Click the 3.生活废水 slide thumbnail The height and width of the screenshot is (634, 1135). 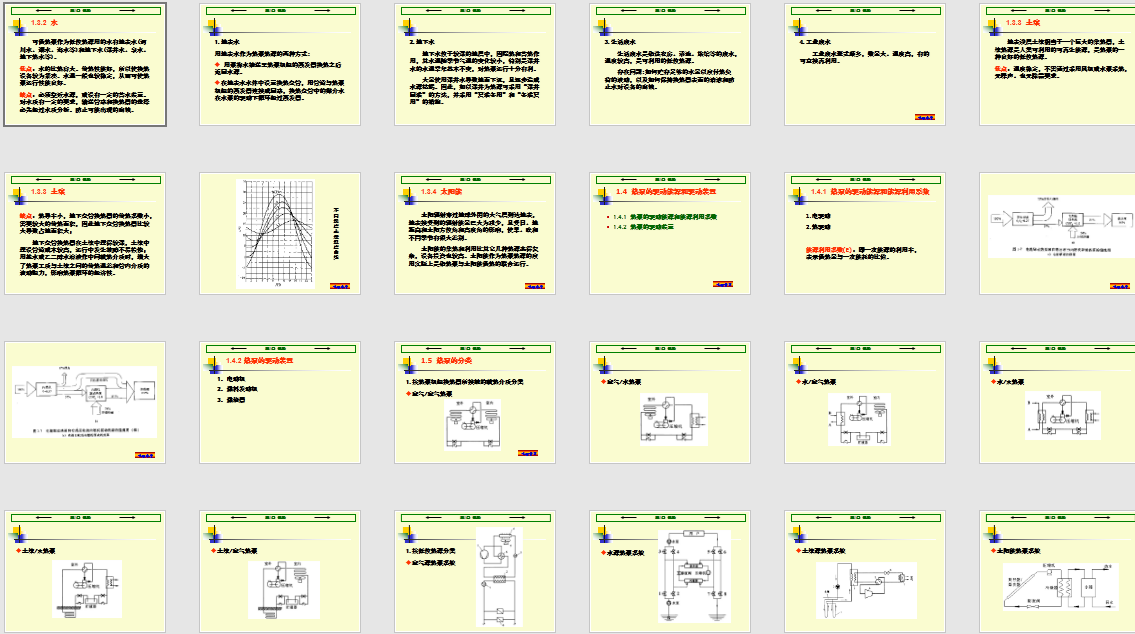click(668, 65)
